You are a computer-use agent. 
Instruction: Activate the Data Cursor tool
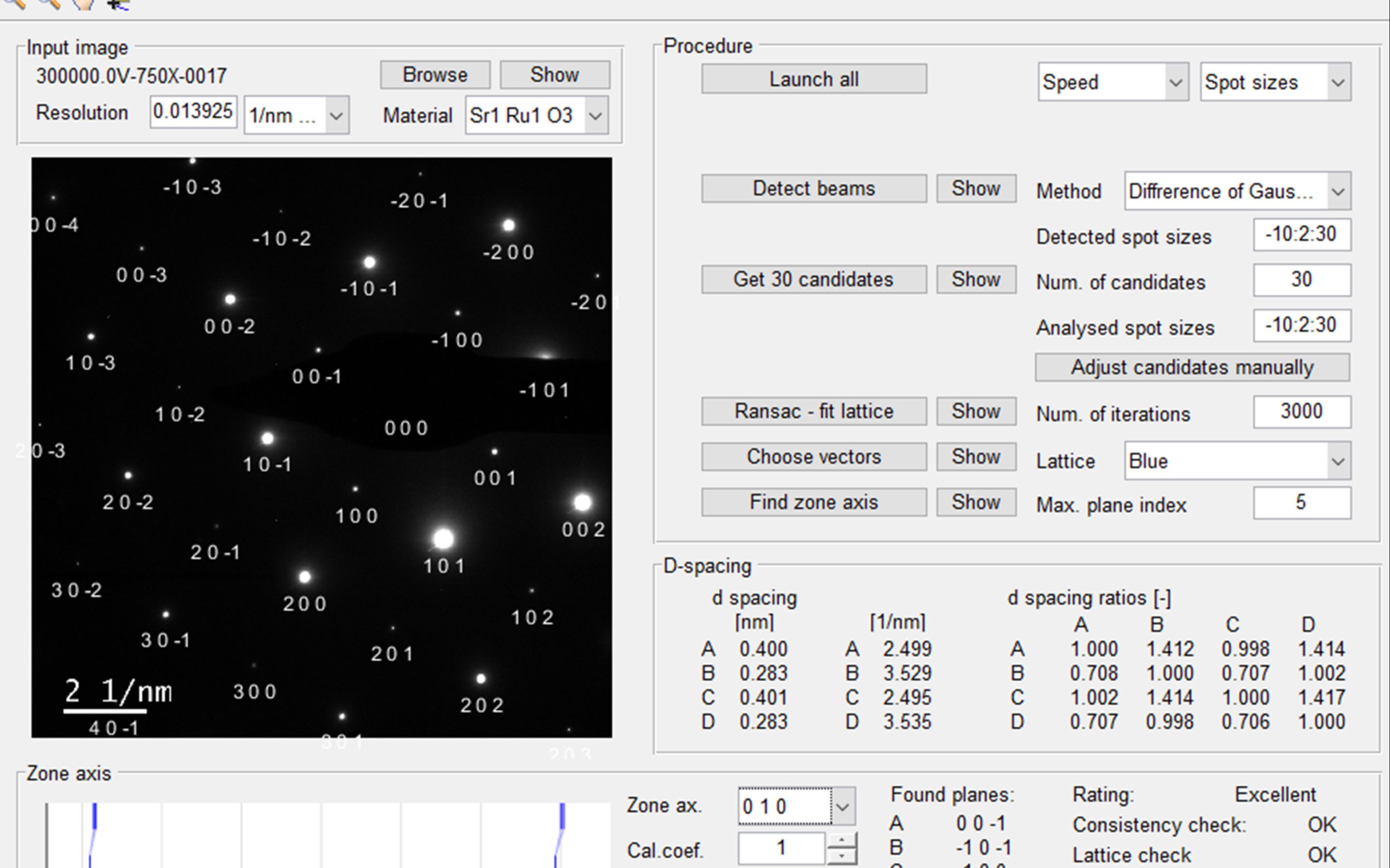tap(118, 3)
